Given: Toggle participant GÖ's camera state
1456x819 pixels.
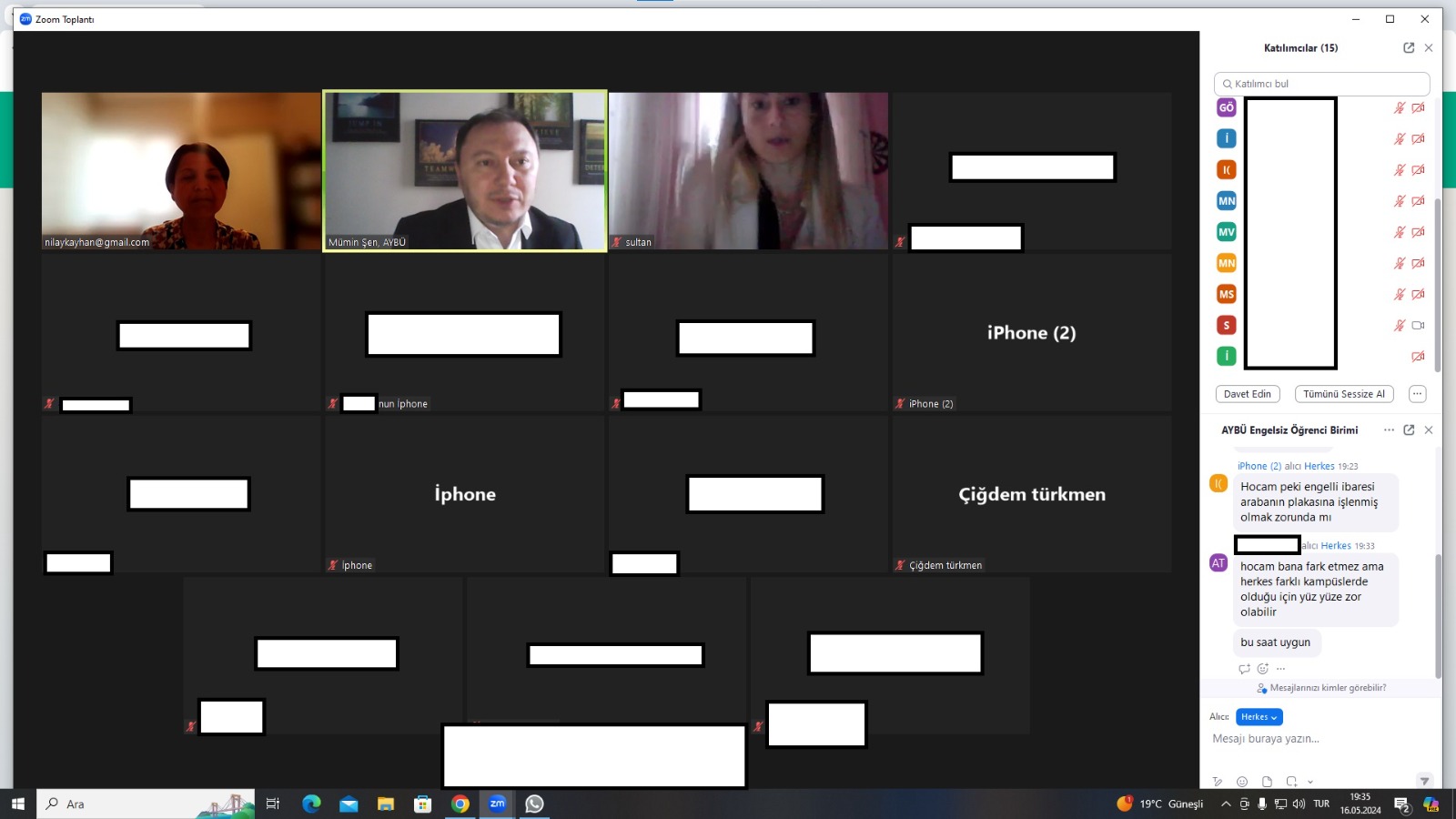Looking at the screenshot, I should 1417,107.
